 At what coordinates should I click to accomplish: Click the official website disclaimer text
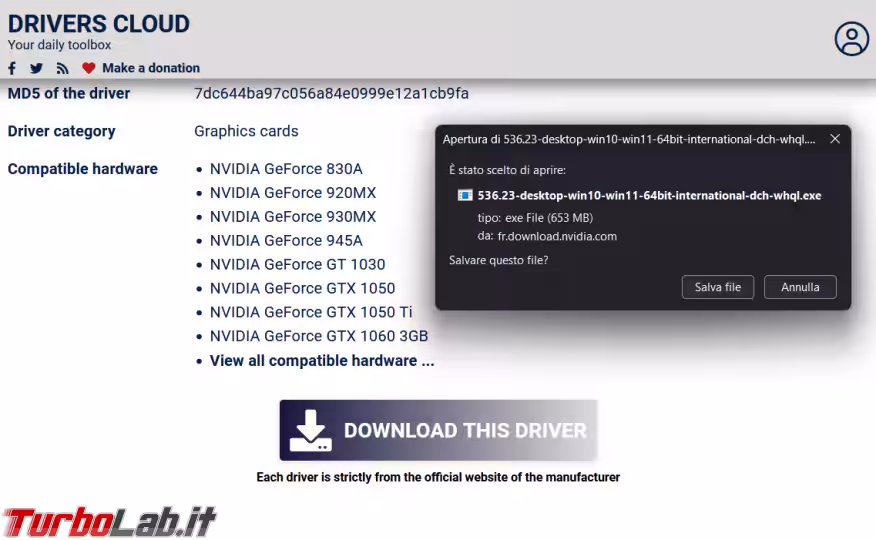click(438, 477)
